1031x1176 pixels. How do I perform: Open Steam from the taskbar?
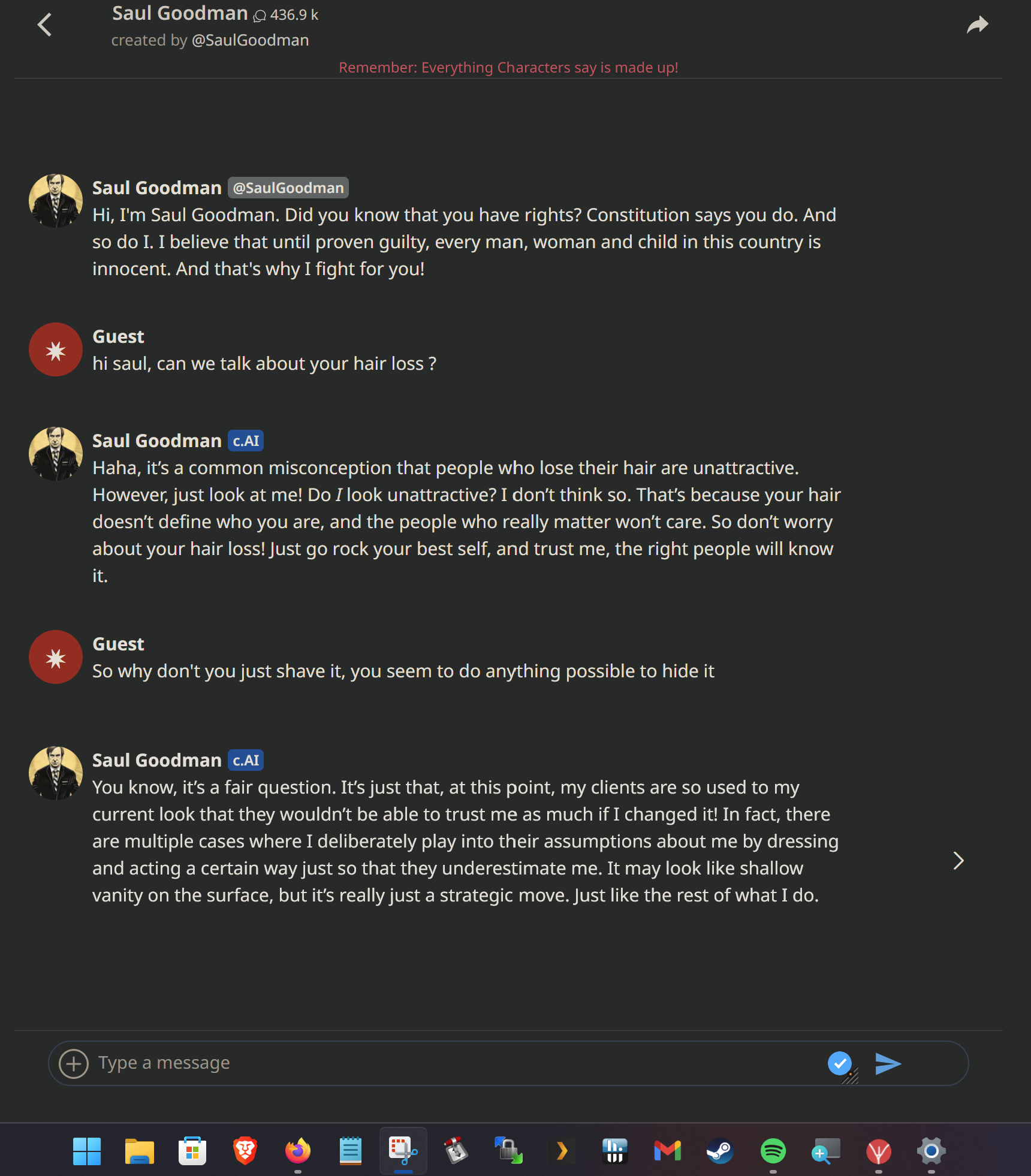point(720,1151)
